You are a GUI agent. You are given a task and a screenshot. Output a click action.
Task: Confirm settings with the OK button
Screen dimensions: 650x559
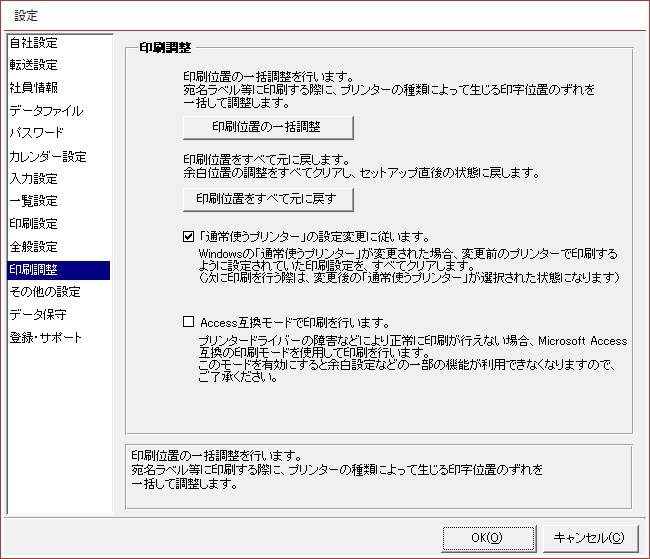pyautogui.click(x=488, y=537)
